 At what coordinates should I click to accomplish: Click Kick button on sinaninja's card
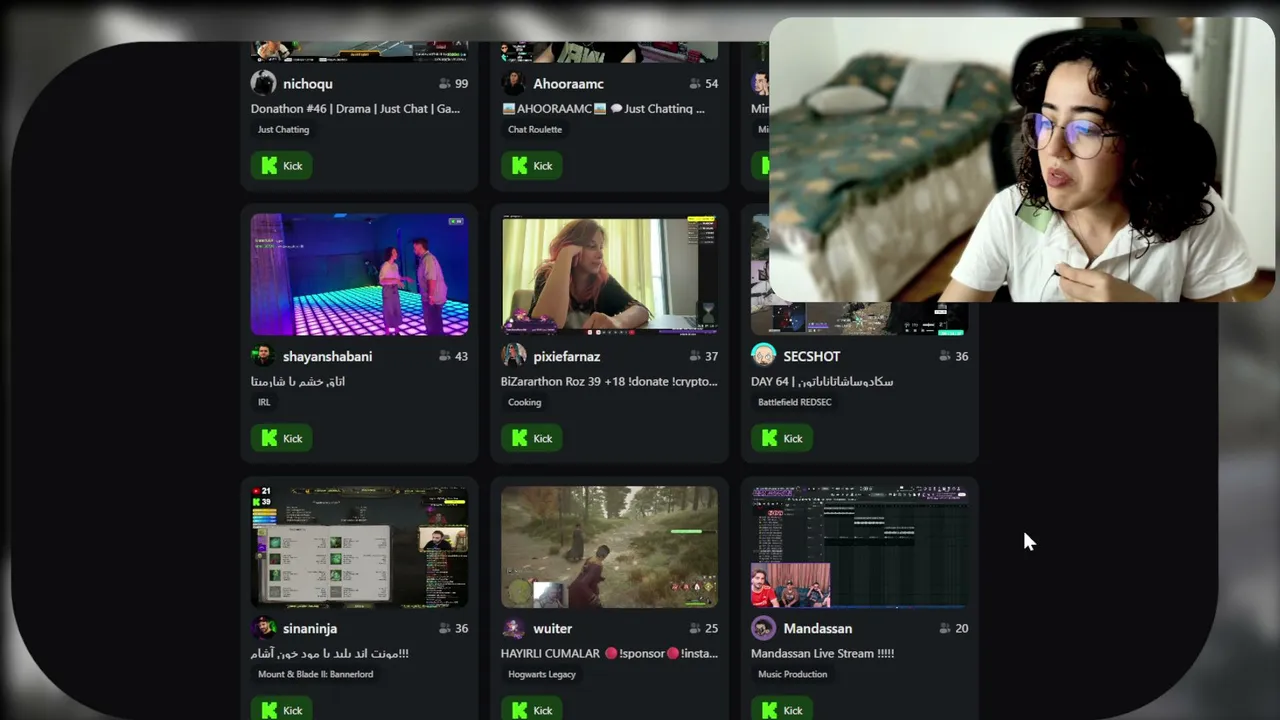point(281,708)
